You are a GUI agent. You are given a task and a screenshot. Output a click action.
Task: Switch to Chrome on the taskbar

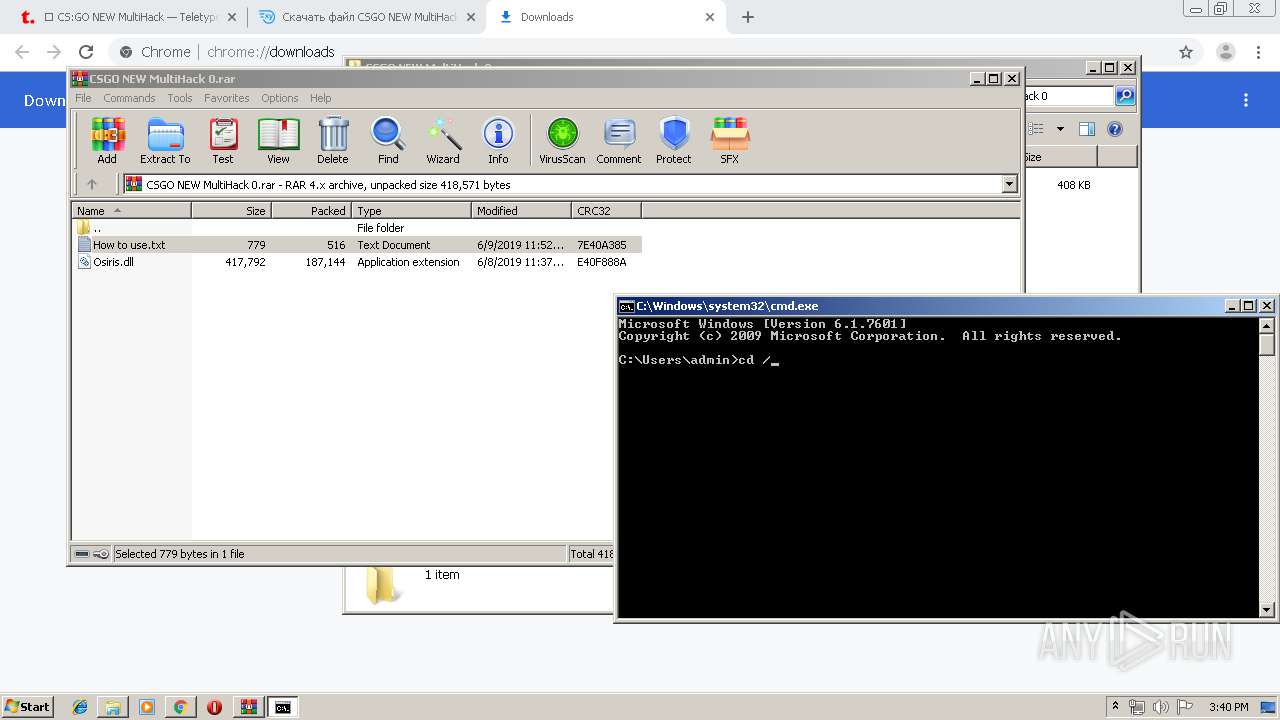(x=180, y=707)
